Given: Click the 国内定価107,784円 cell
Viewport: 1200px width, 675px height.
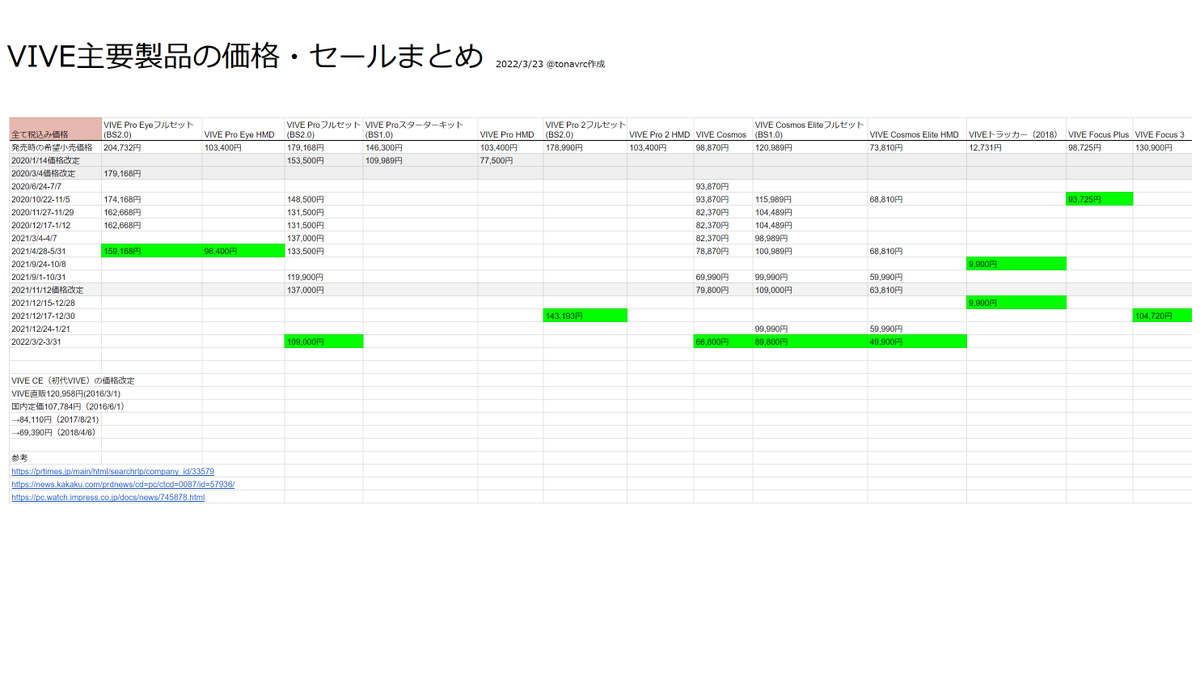Looking at the screenshot, I should point(68,407).
